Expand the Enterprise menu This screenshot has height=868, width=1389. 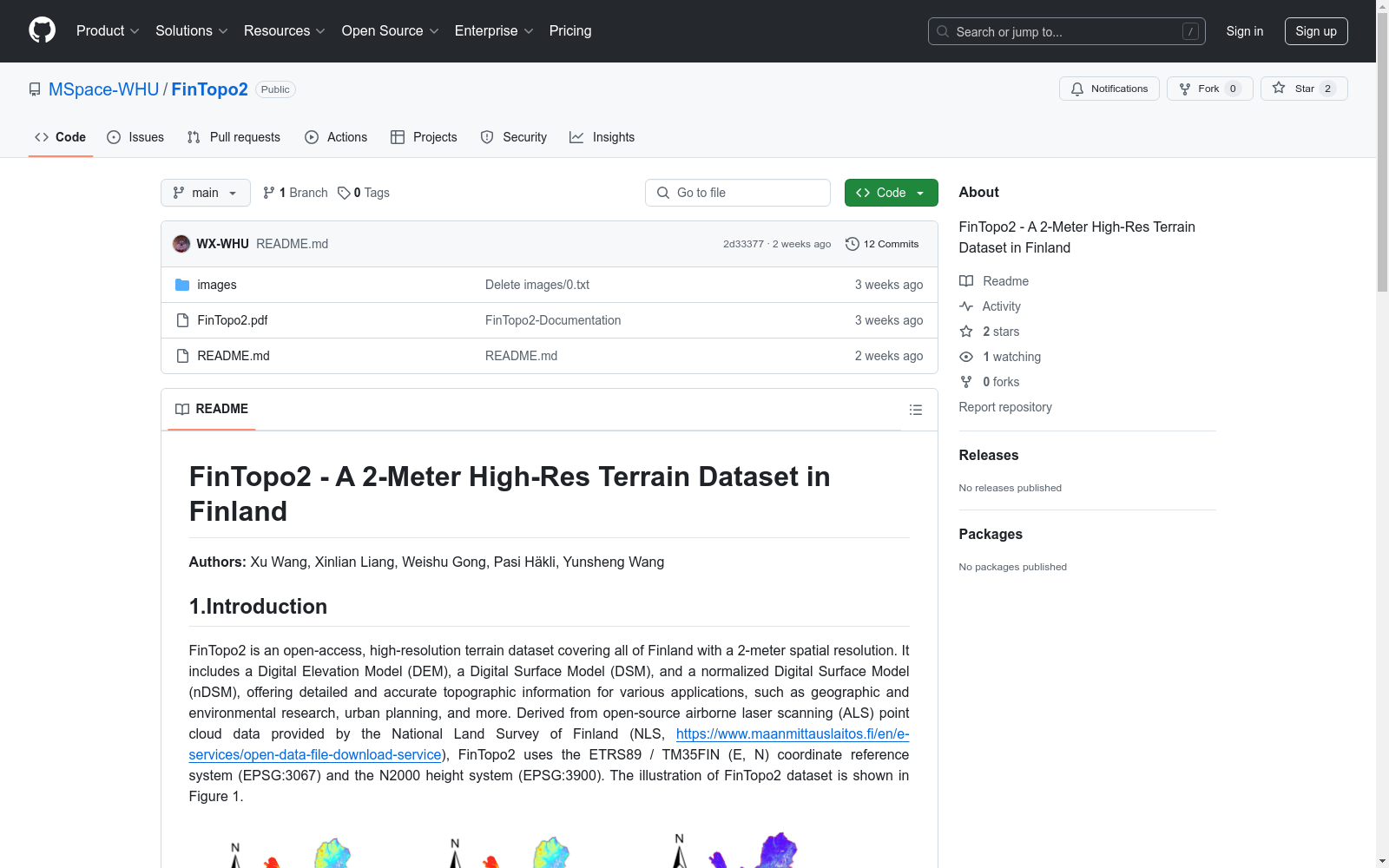(x=494, y=31)
